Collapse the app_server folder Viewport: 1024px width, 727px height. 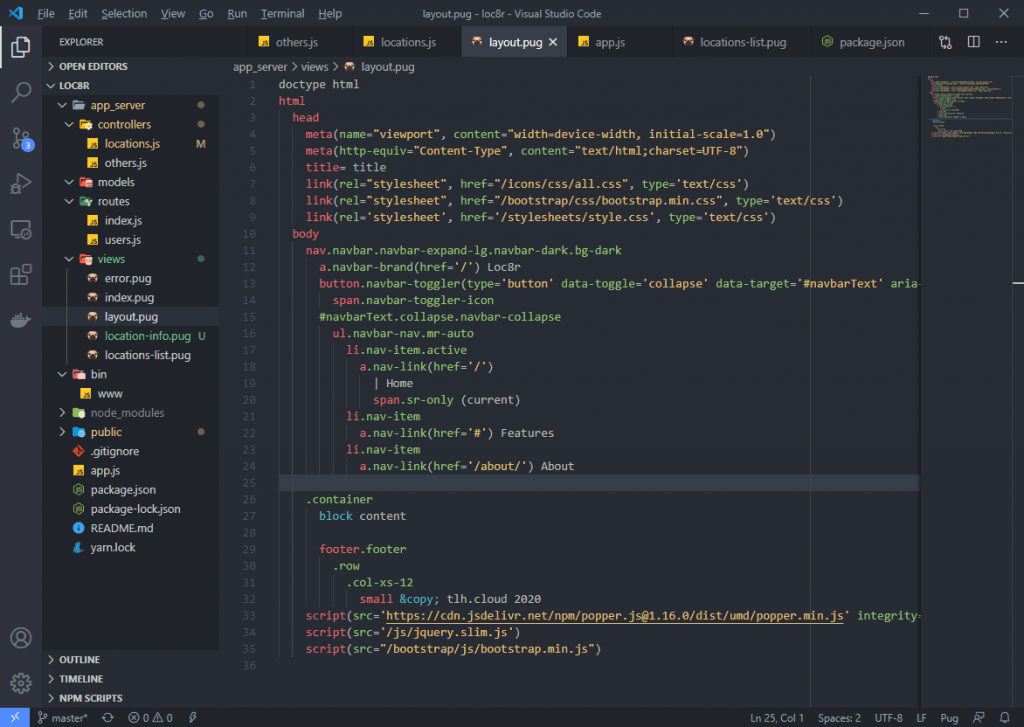[62, 105]
